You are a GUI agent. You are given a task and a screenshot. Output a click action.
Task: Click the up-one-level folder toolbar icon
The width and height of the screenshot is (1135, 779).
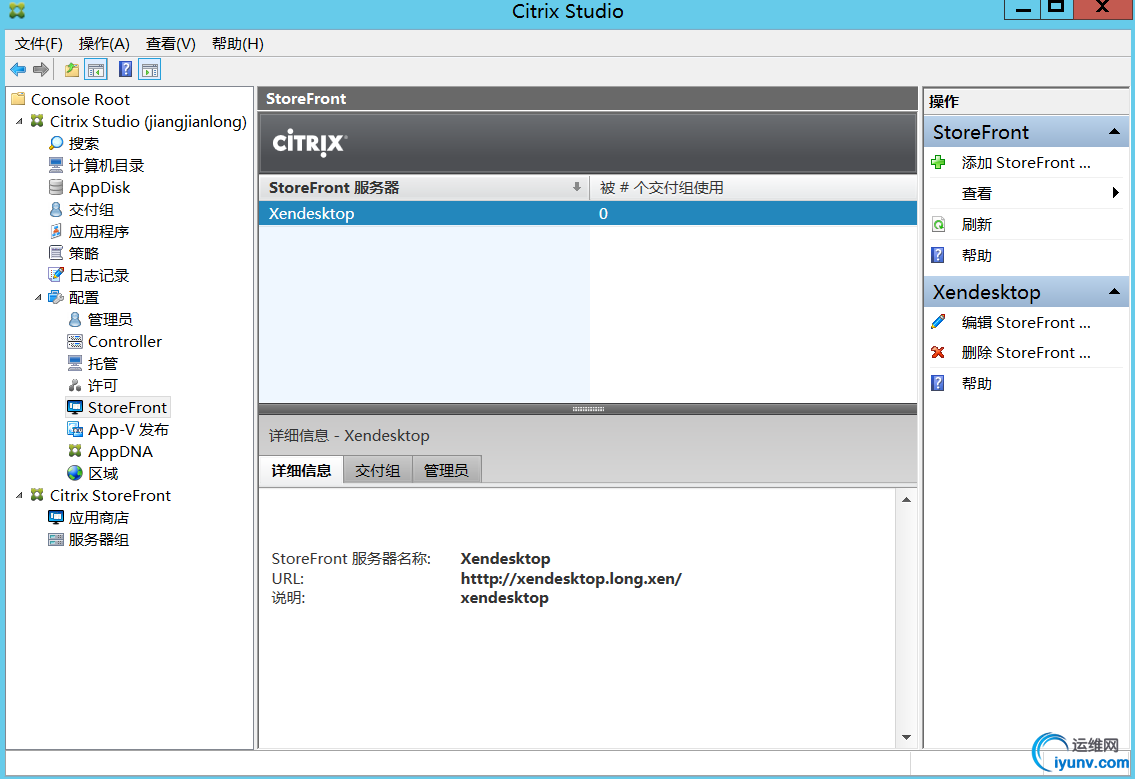(x=72, y=70)
